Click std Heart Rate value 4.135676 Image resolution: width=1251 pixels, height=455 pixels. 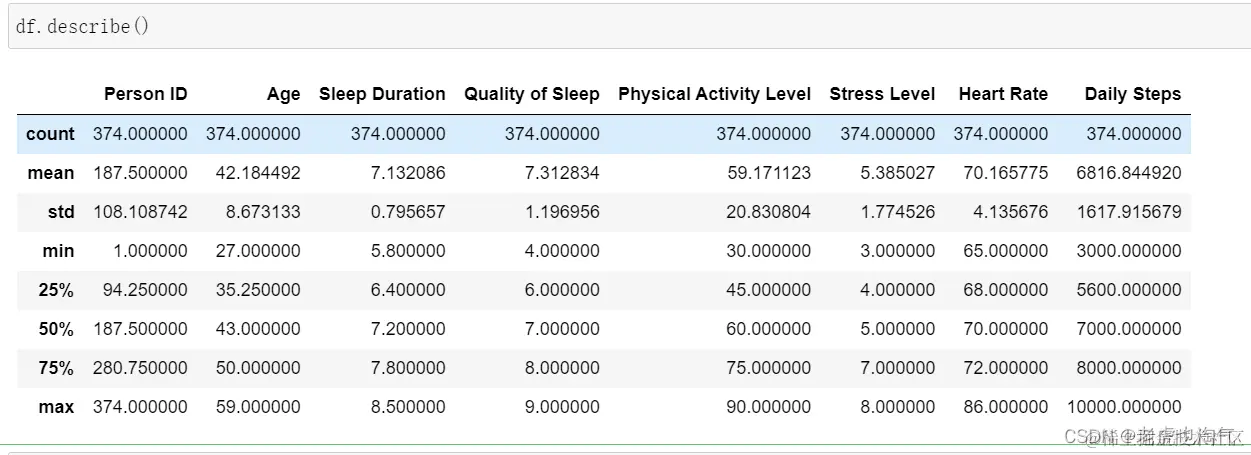1011,212
